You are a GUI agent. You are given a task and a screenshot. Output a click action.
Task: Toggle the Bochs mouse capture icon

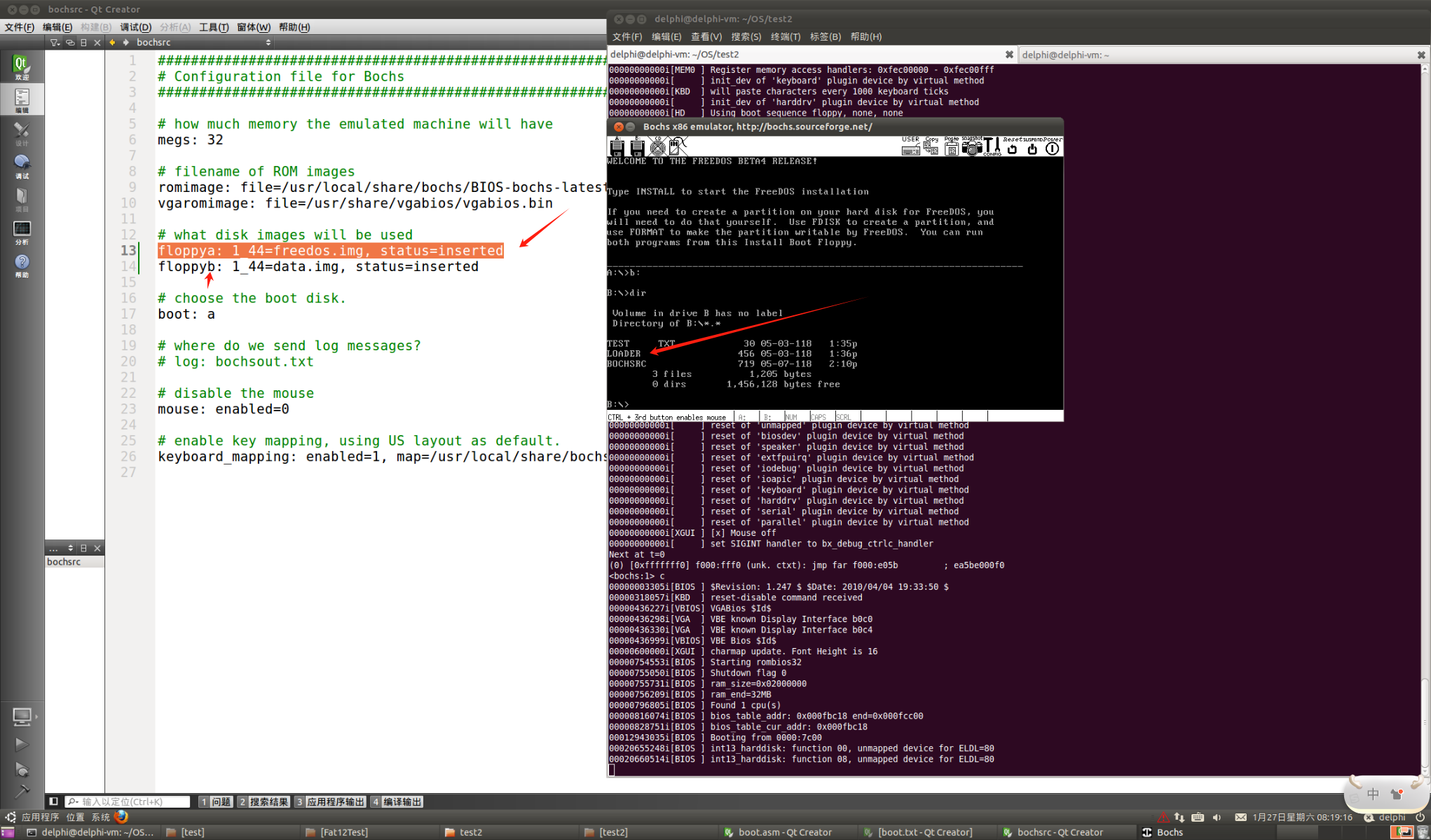click(677, 147)
